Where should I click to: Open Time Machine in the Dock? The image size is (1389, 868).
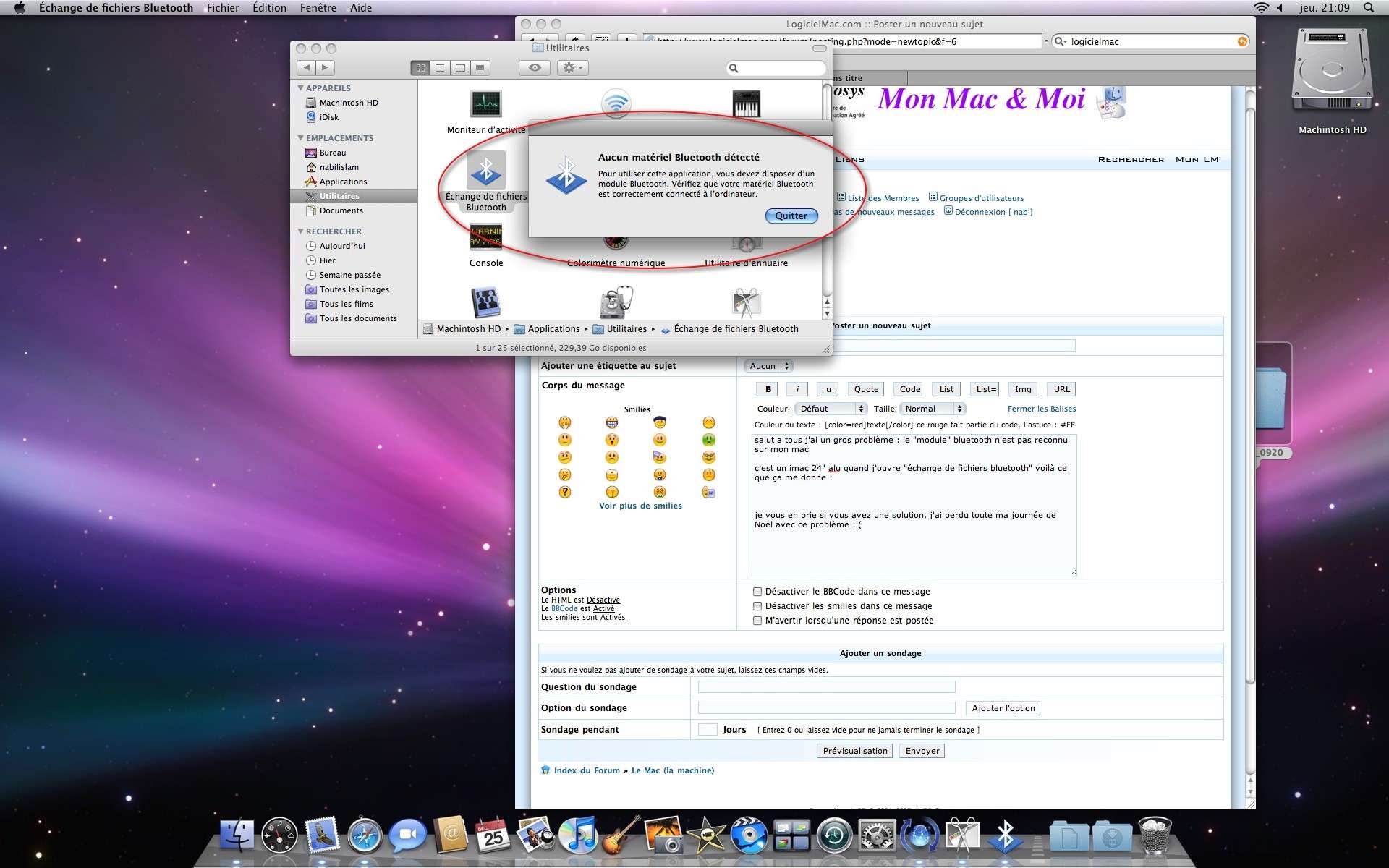834,836
